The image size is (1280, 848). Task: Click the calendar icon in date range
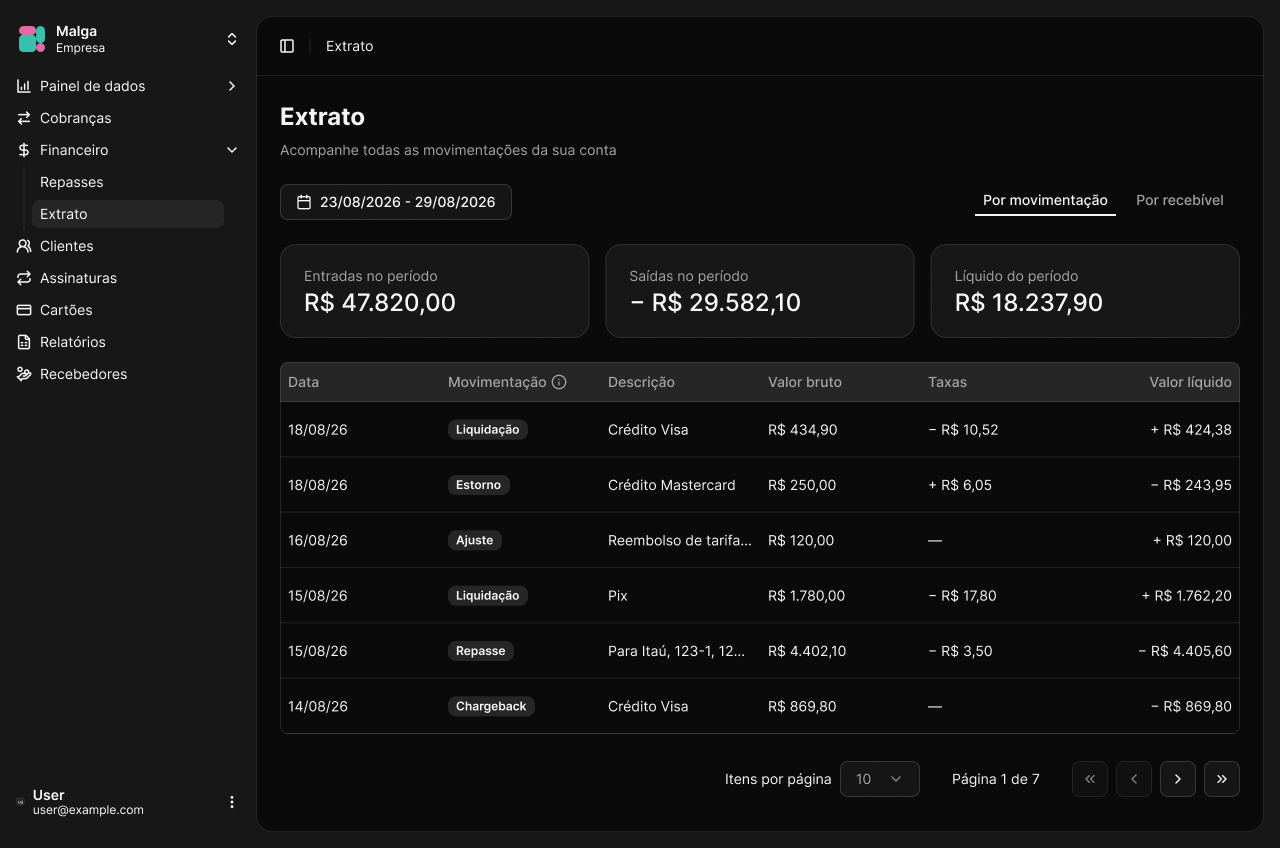tap(304, 202)
